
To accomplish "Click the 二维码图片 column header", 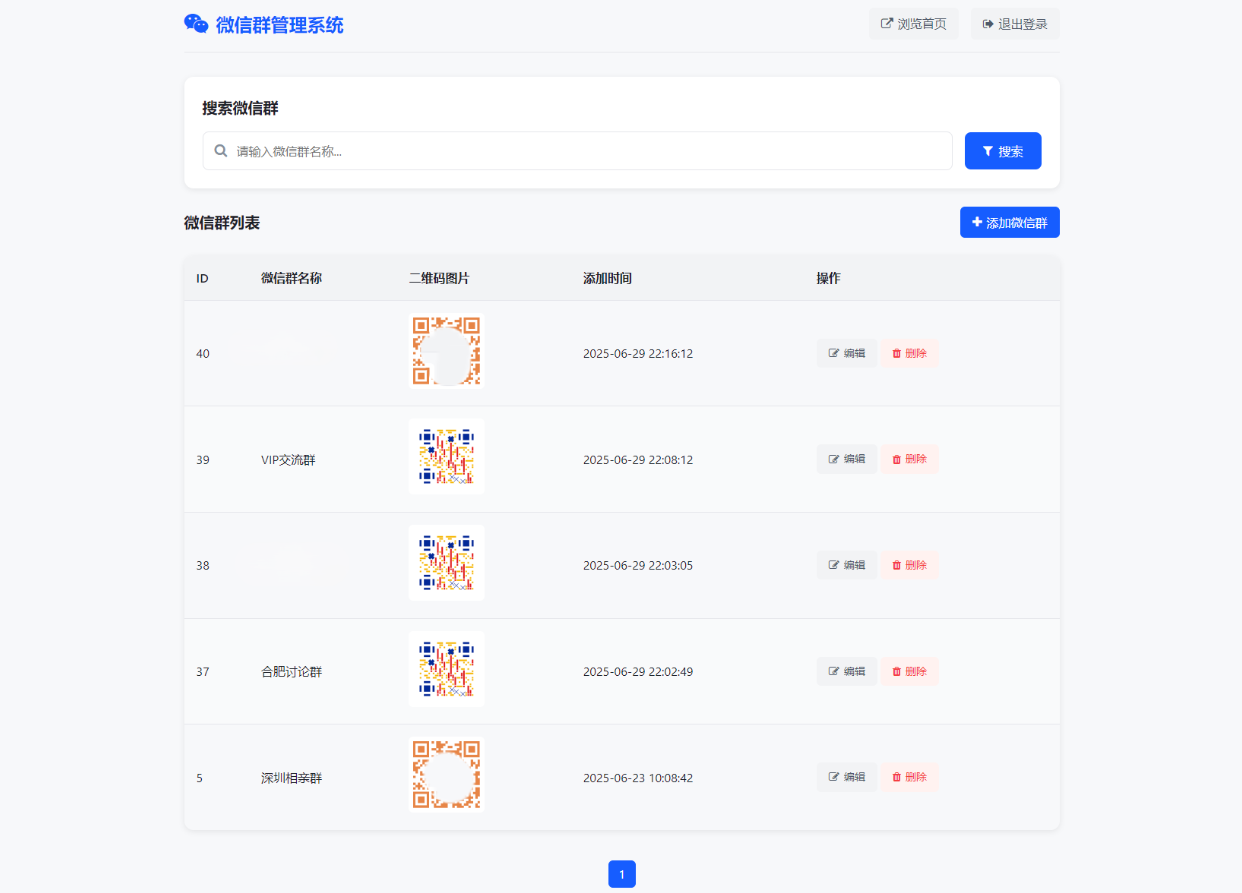I will tap(439, 278).
